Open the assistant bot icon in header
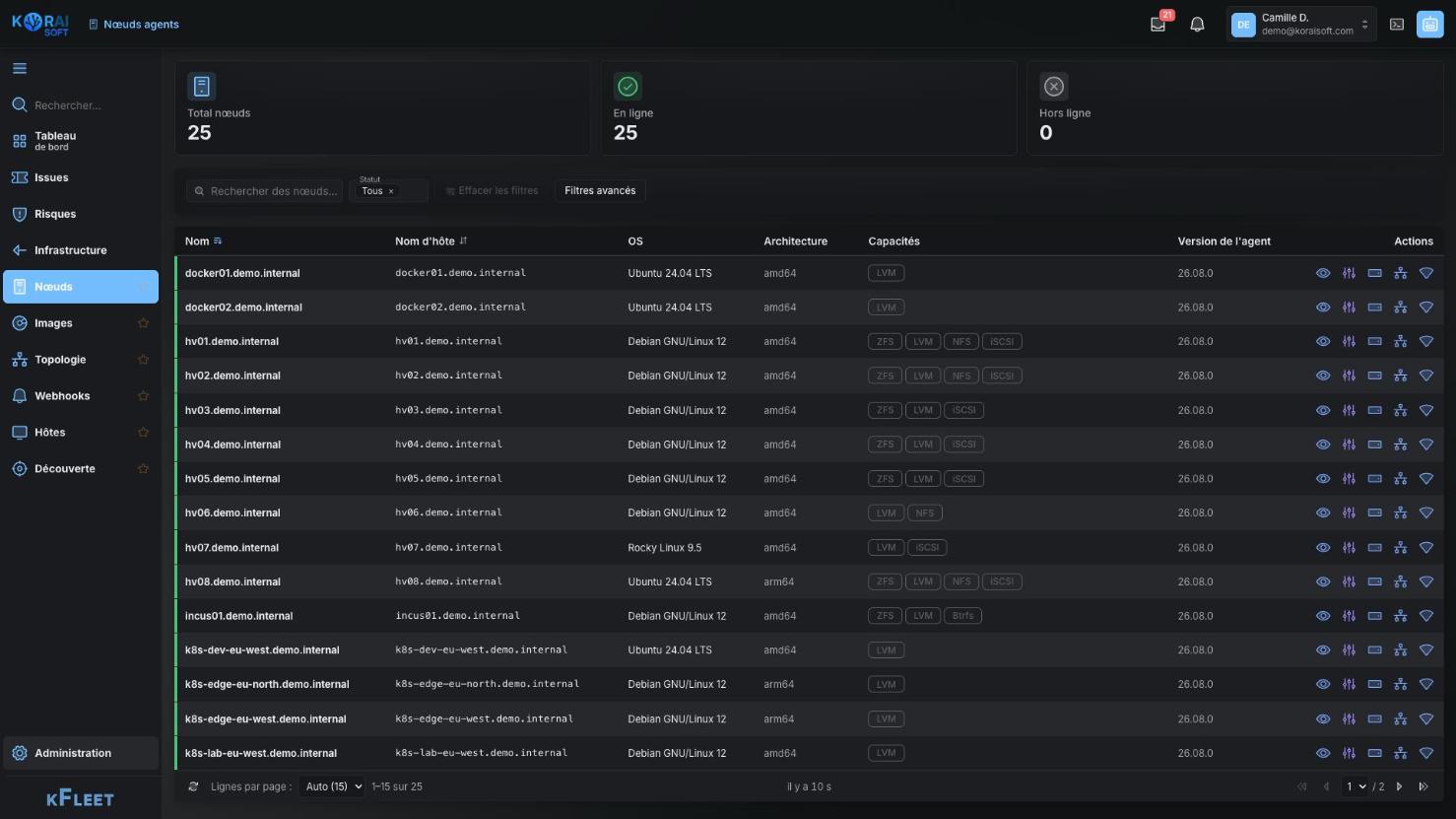The width and height of the screenshot is (1456, 819). pos(1430,25)
